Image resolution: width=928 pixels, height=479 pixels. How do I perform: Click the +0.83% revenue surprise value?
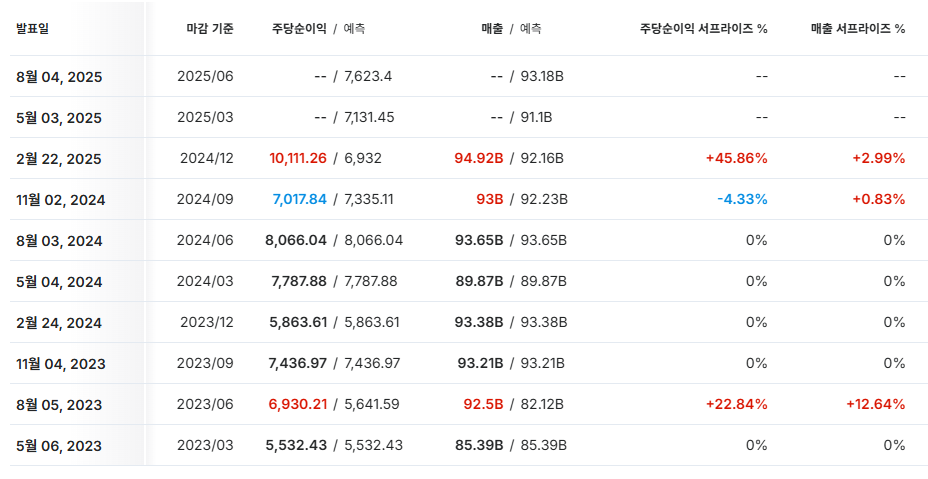[x=879, y=200]
